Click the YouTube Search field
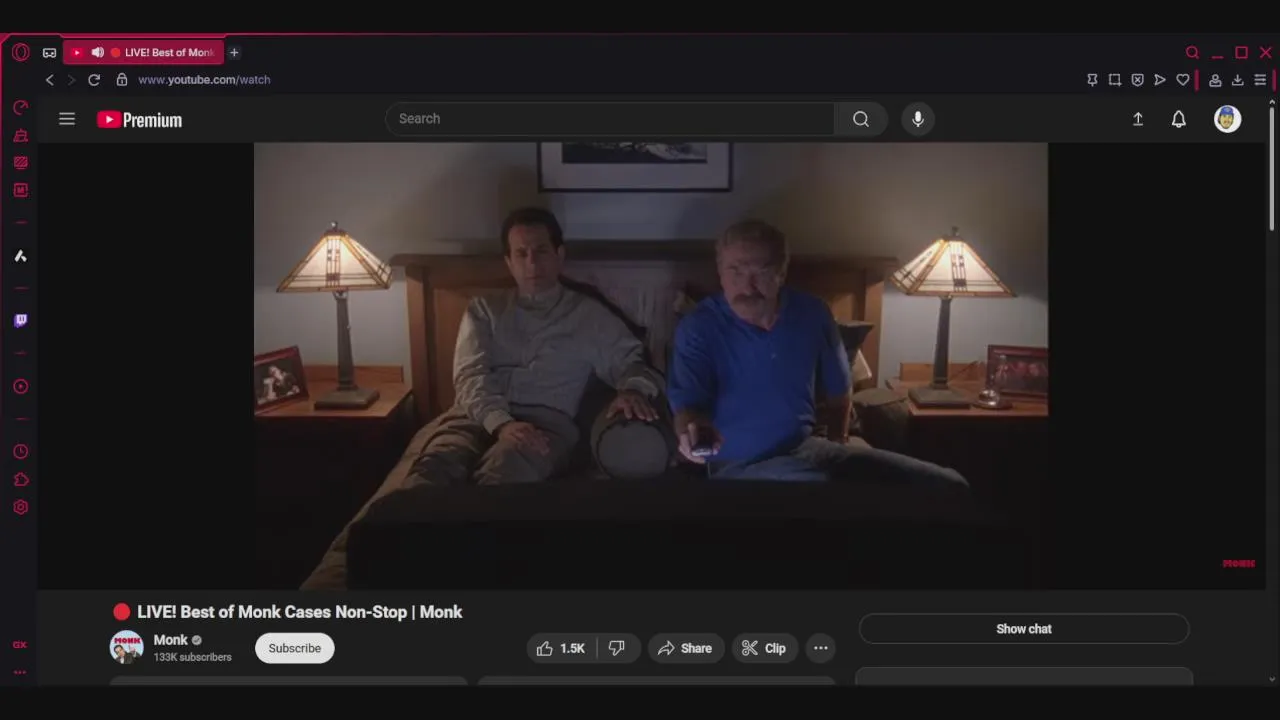 pos(609,119)
